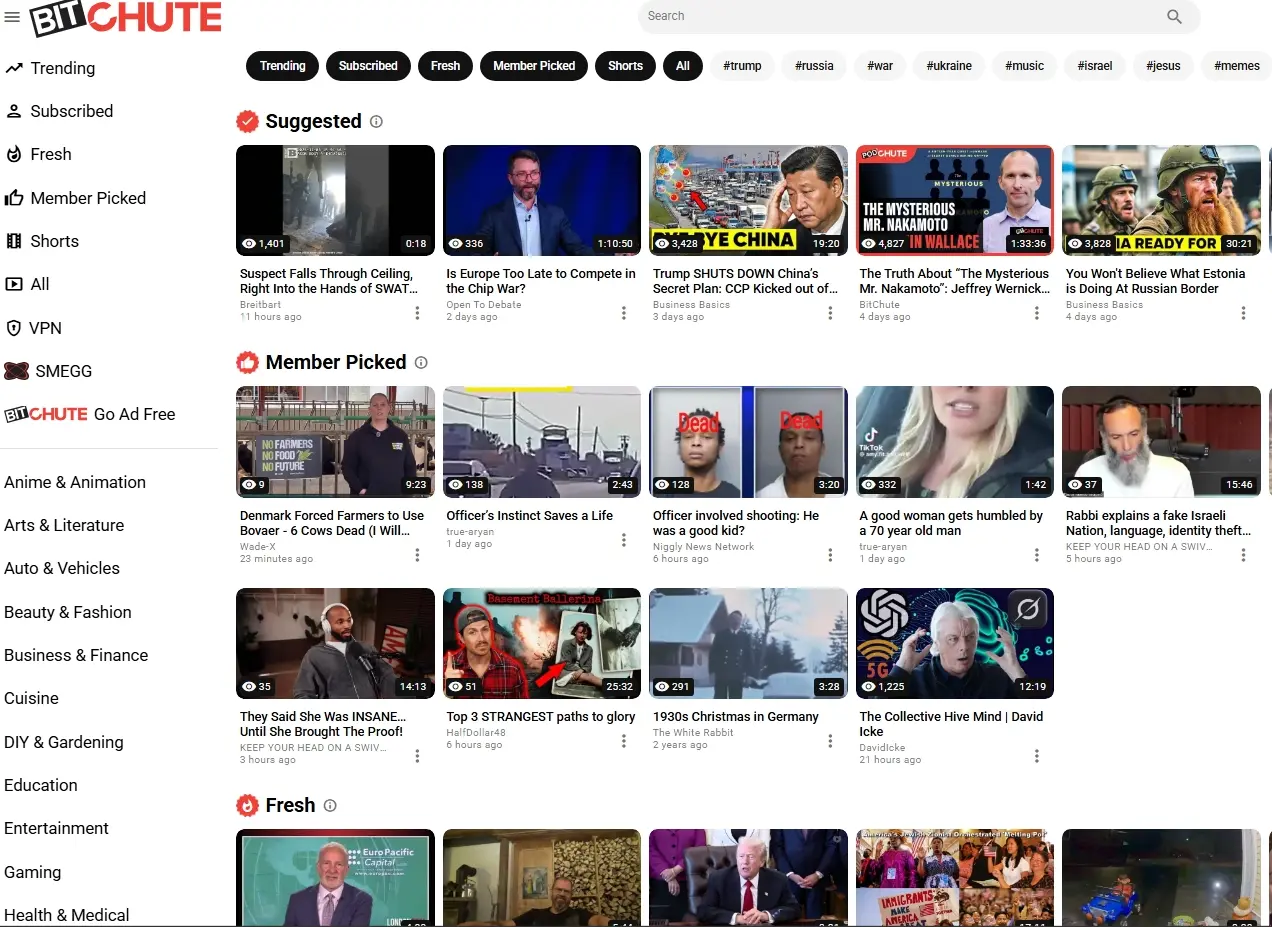Open VPN from the sidebar
Viewport: 1272px width, 927px height.
tap(45, 328)
